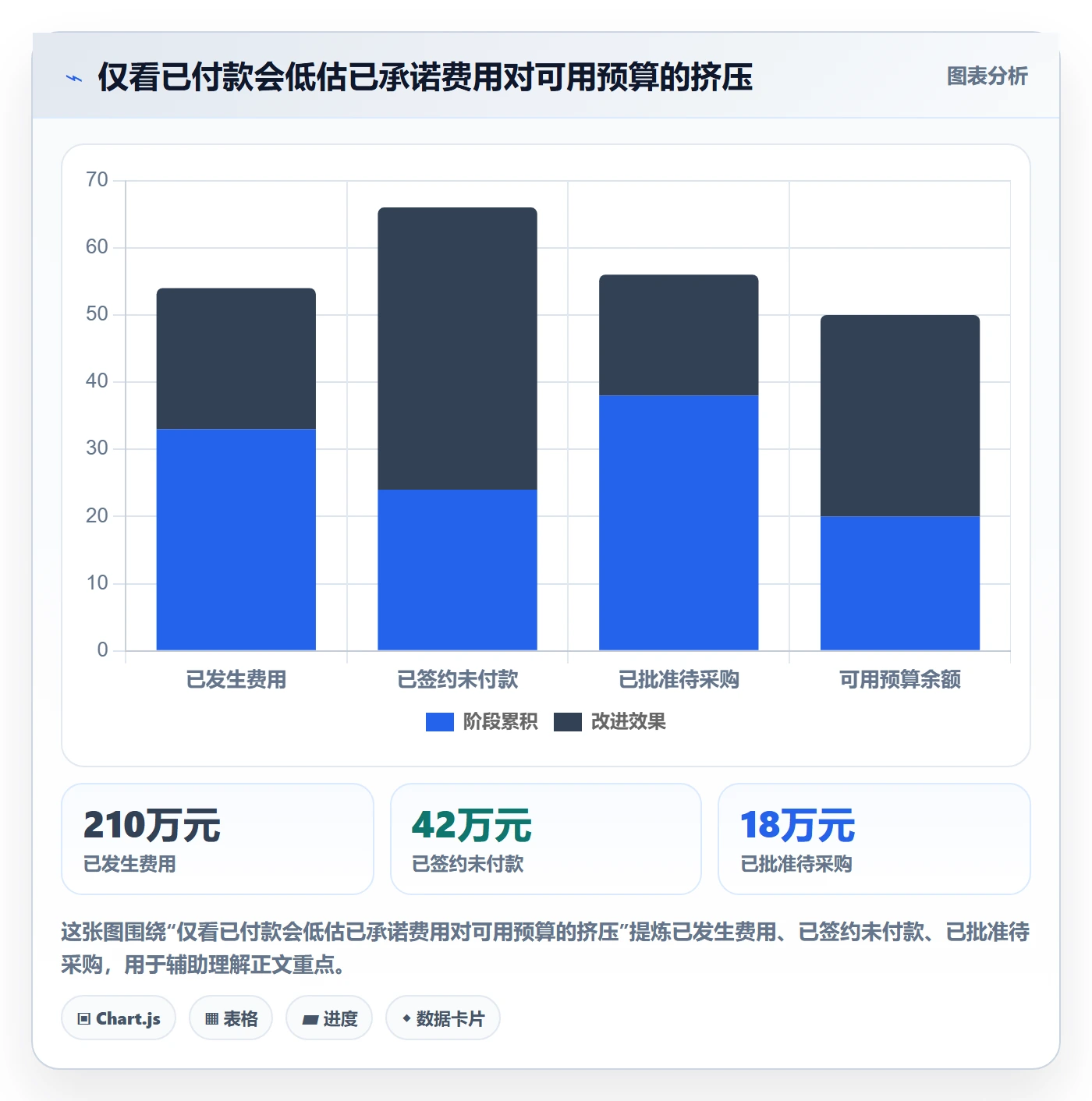Click the Chart.js tag chip
The width and height of the screenshot is (1092, 1101).
[x=119, y=1018]
